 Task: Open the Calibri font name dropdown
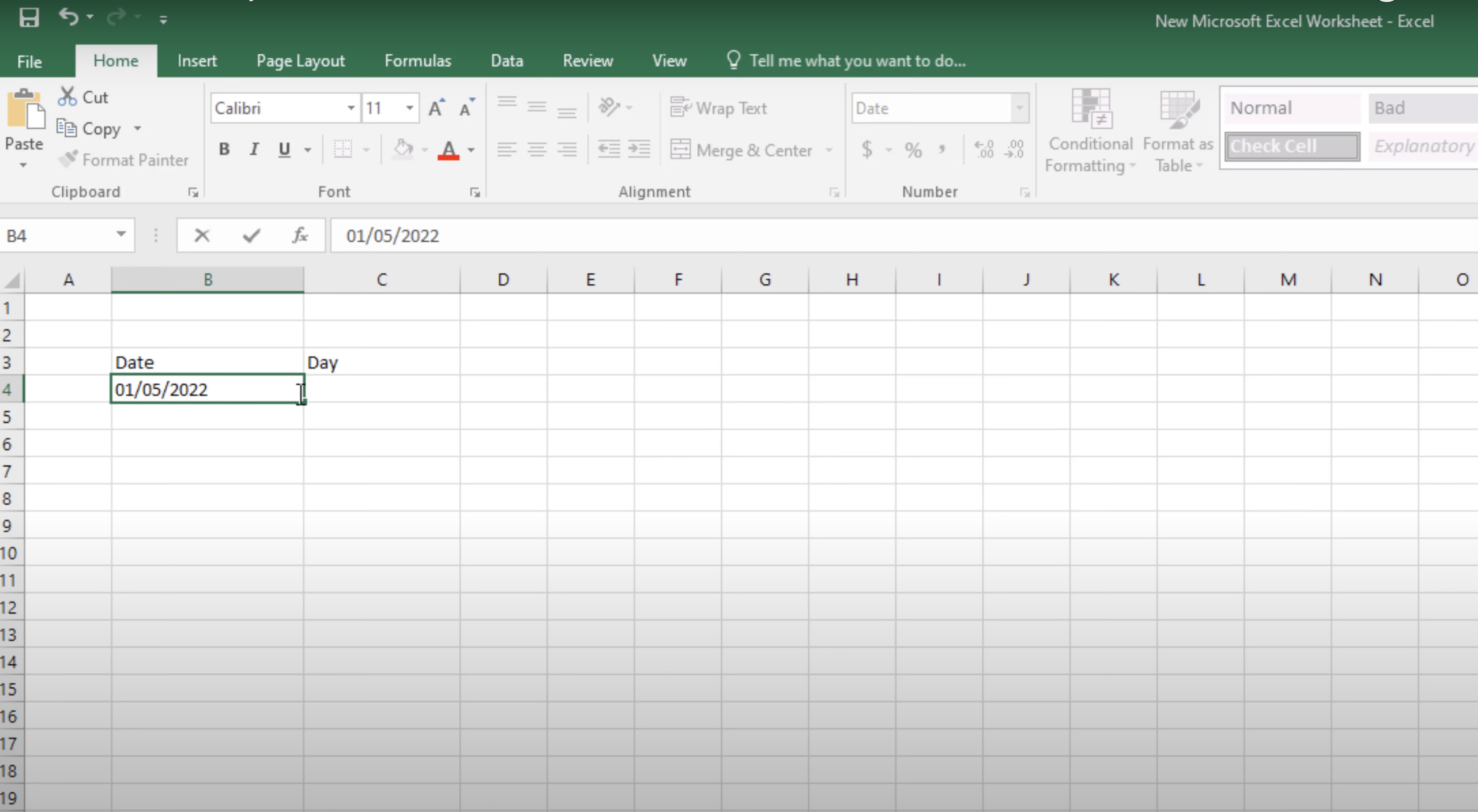351,108
